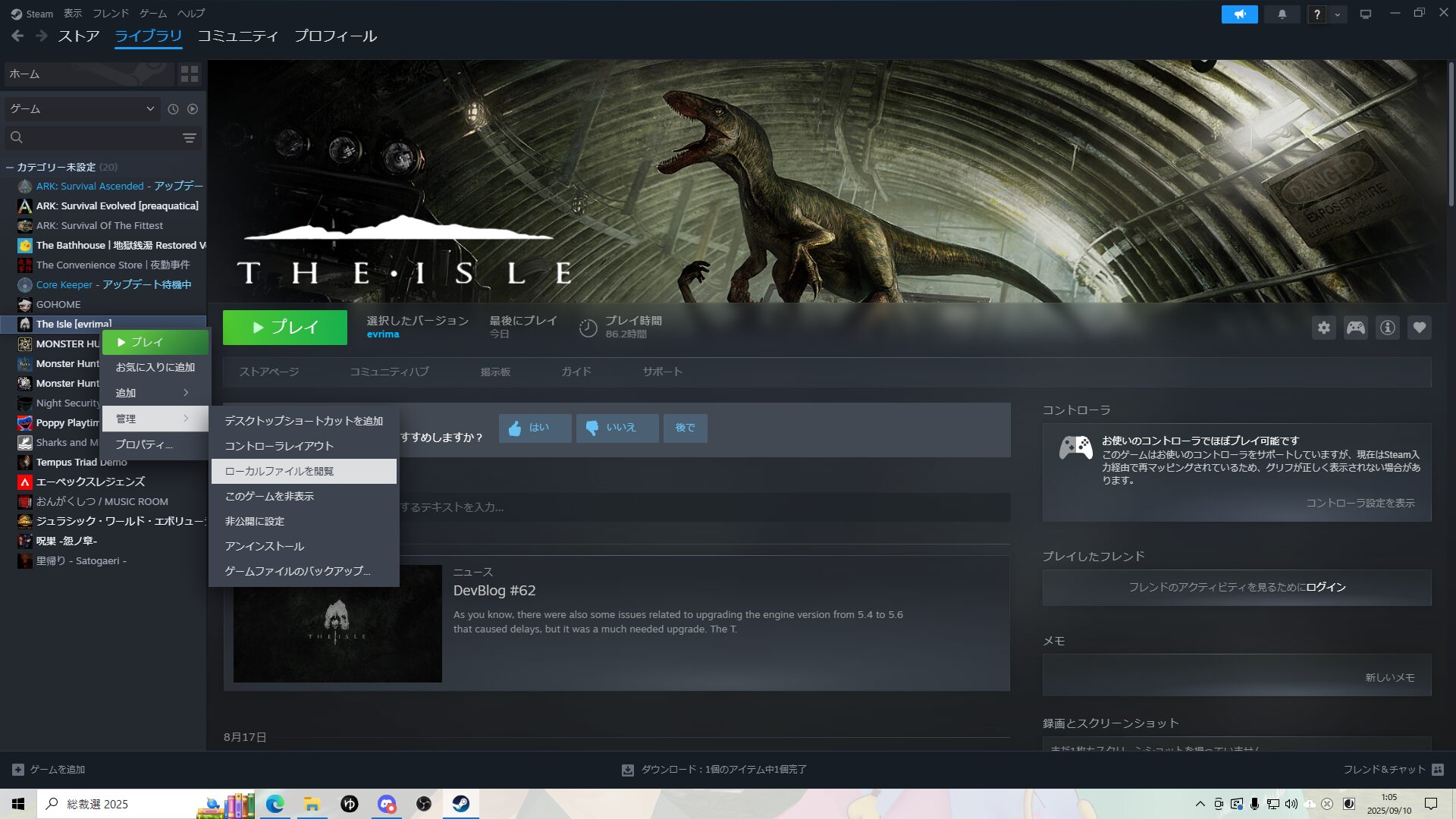
Task: Open the プロフィール tab
Action: pos(335,36)
